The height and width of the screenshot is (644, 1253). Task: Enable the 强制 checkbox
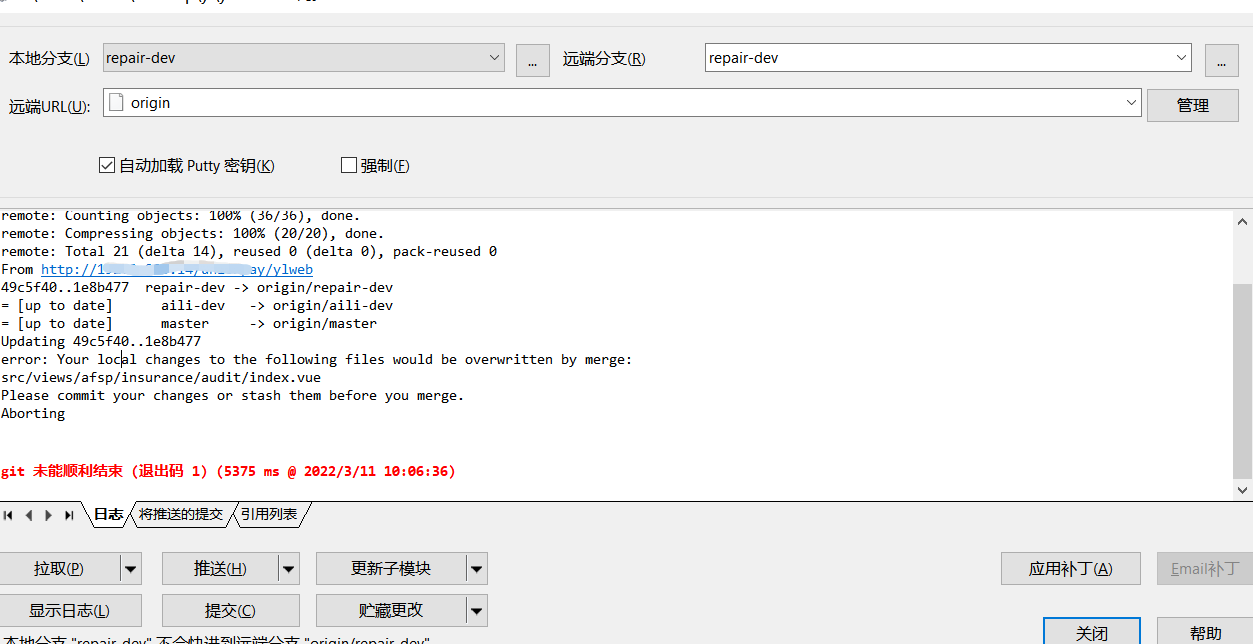point(349,165)
